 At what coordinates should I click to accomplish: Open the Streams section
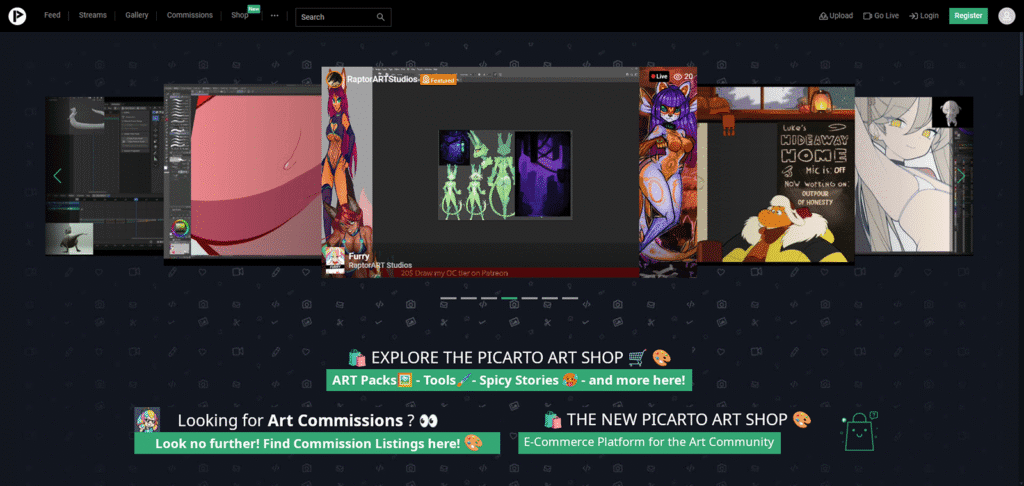(x=93, y=15)
